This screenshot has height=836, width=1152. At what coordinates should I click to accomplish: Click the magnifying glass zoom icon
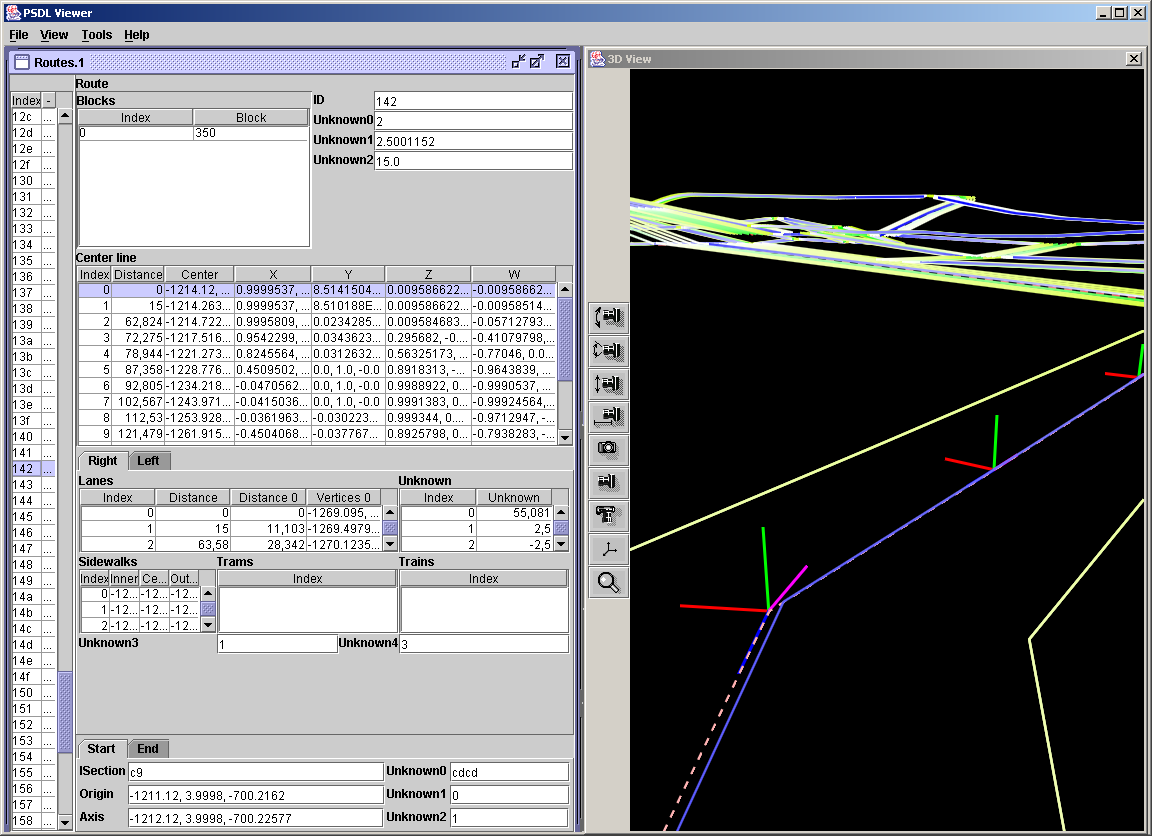(608, 582)
